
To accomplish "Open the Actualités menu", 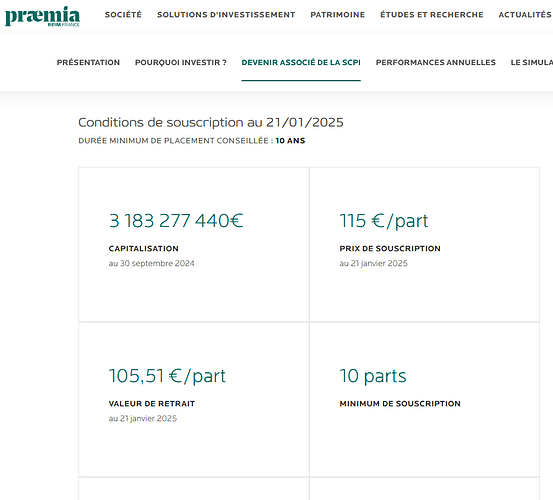I will tap(525, 15).
